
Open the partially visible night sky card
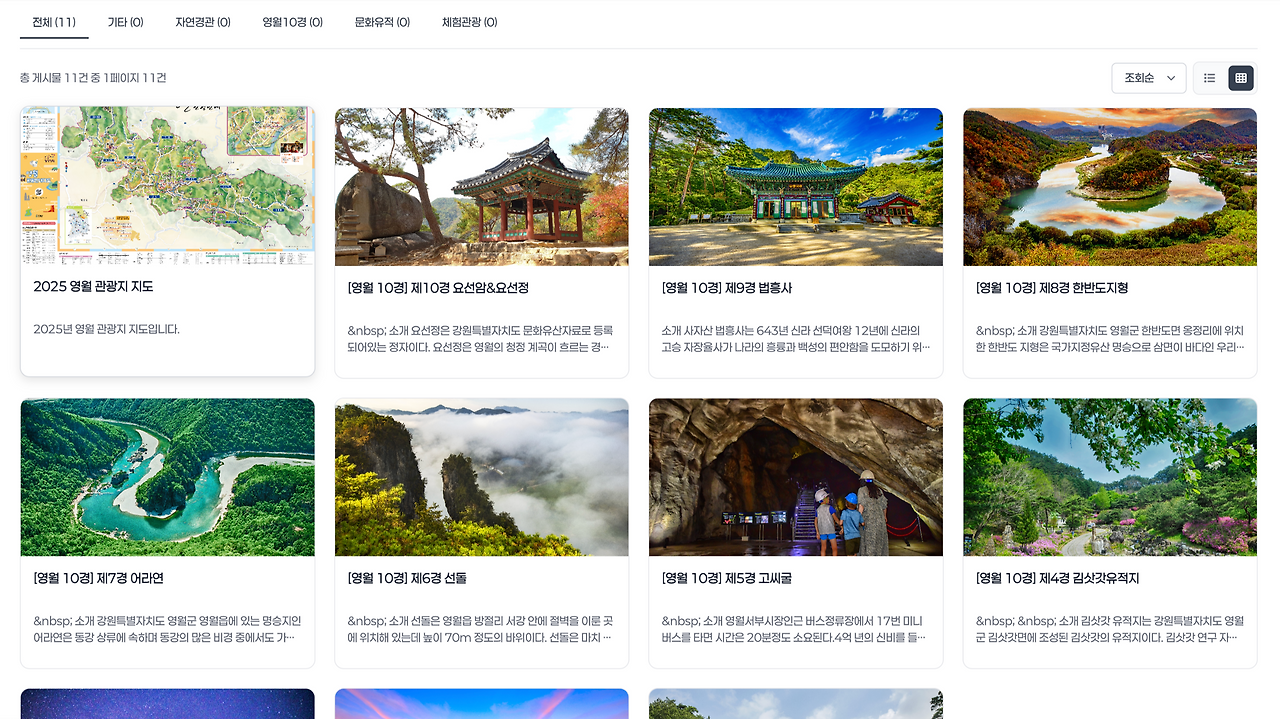tap(167, 704)
